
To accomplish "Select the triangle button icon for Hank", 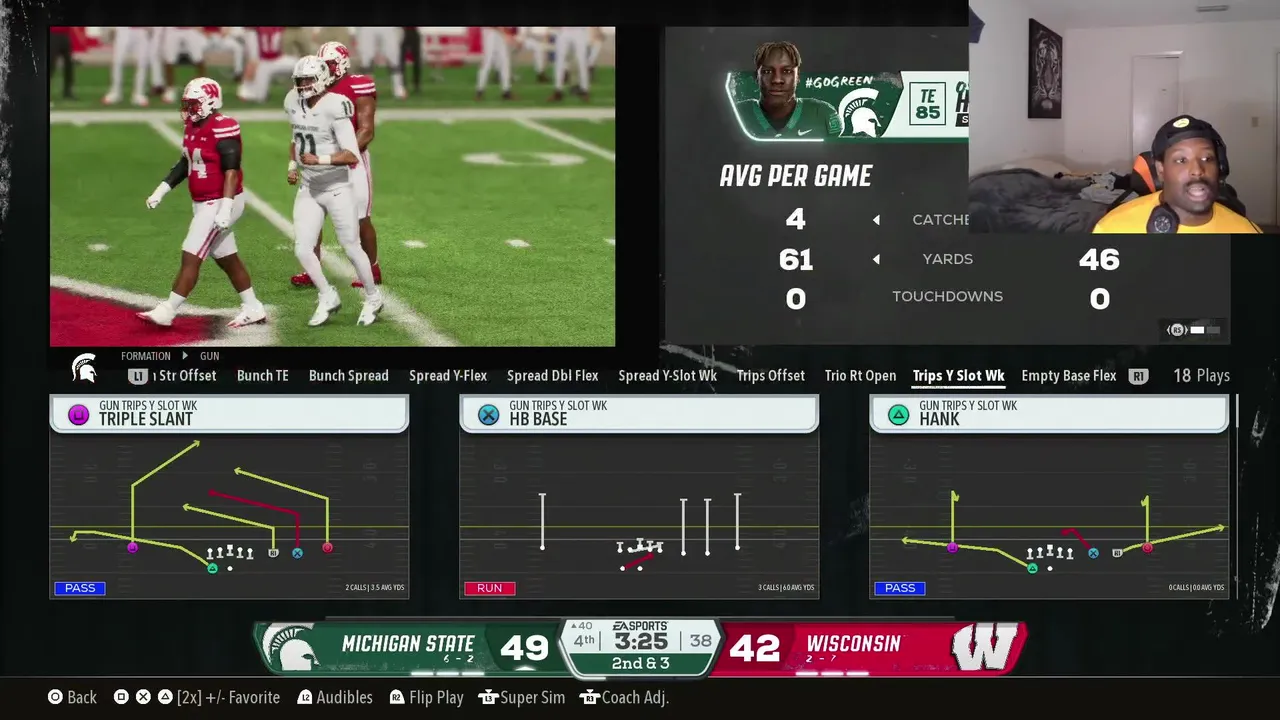I will point(898,415).
